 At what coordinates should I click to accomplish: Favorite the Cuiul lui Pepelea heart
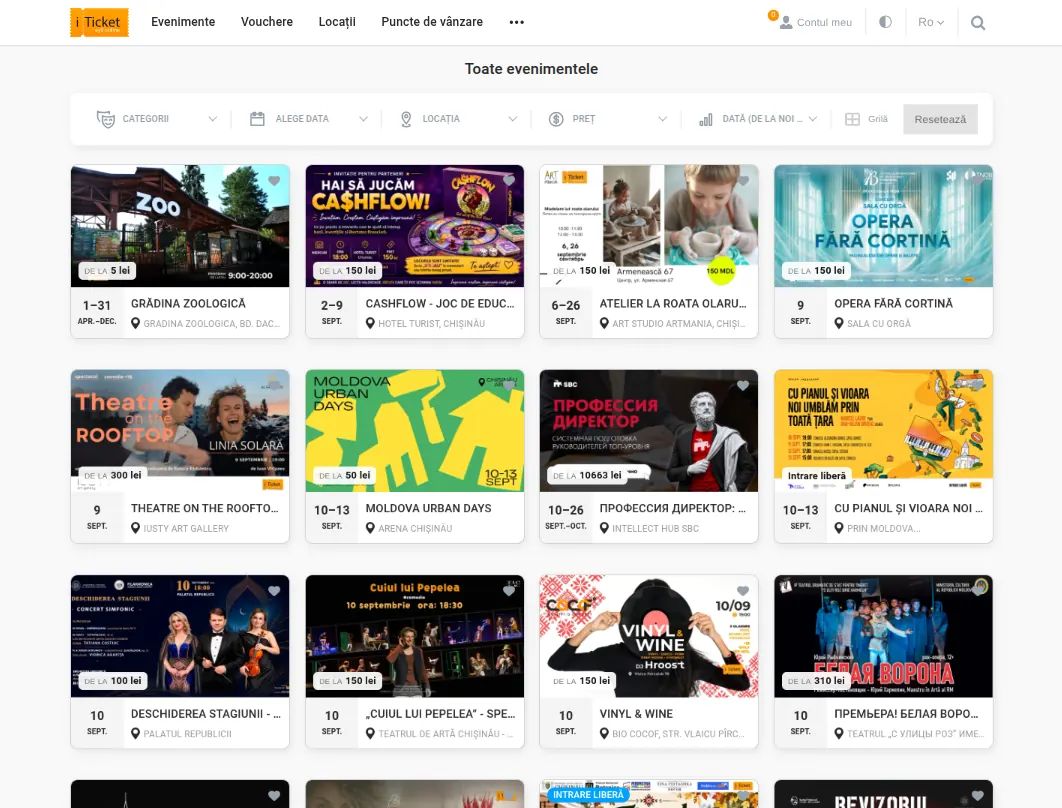point(509,591)
